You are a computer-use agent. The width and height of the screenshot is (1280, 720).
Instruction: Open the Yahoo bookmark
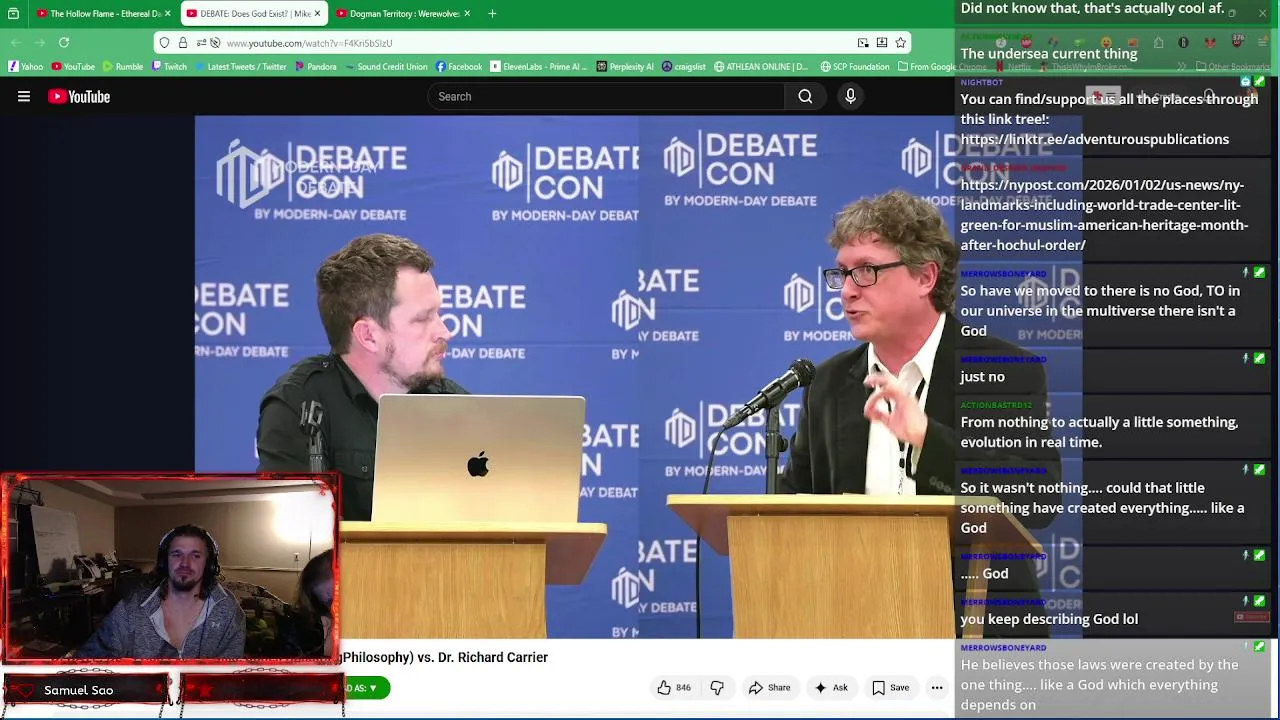pyautogui.click(x=26, y=66)
